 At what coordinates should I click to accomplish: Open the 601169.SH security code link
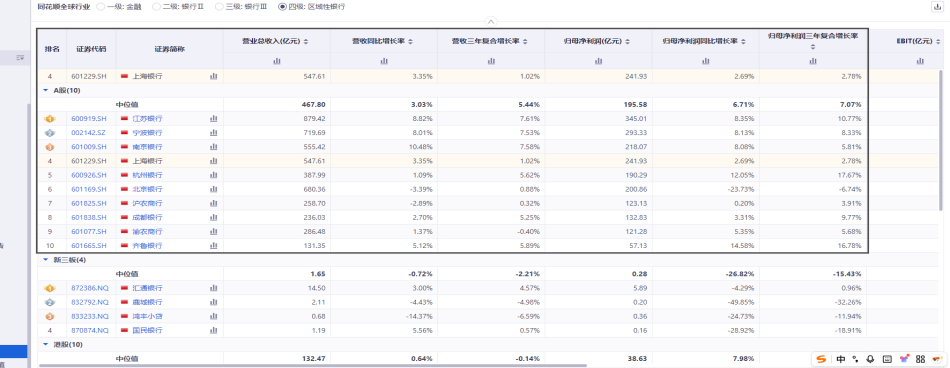tap(89, 189)
